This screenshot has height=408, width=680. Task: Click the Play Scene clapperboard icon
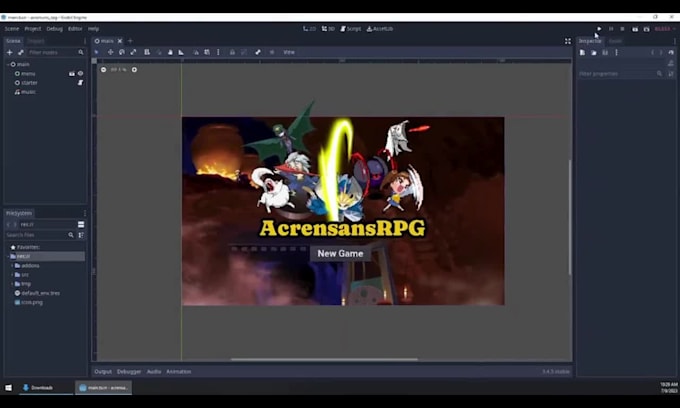(635, 29)
